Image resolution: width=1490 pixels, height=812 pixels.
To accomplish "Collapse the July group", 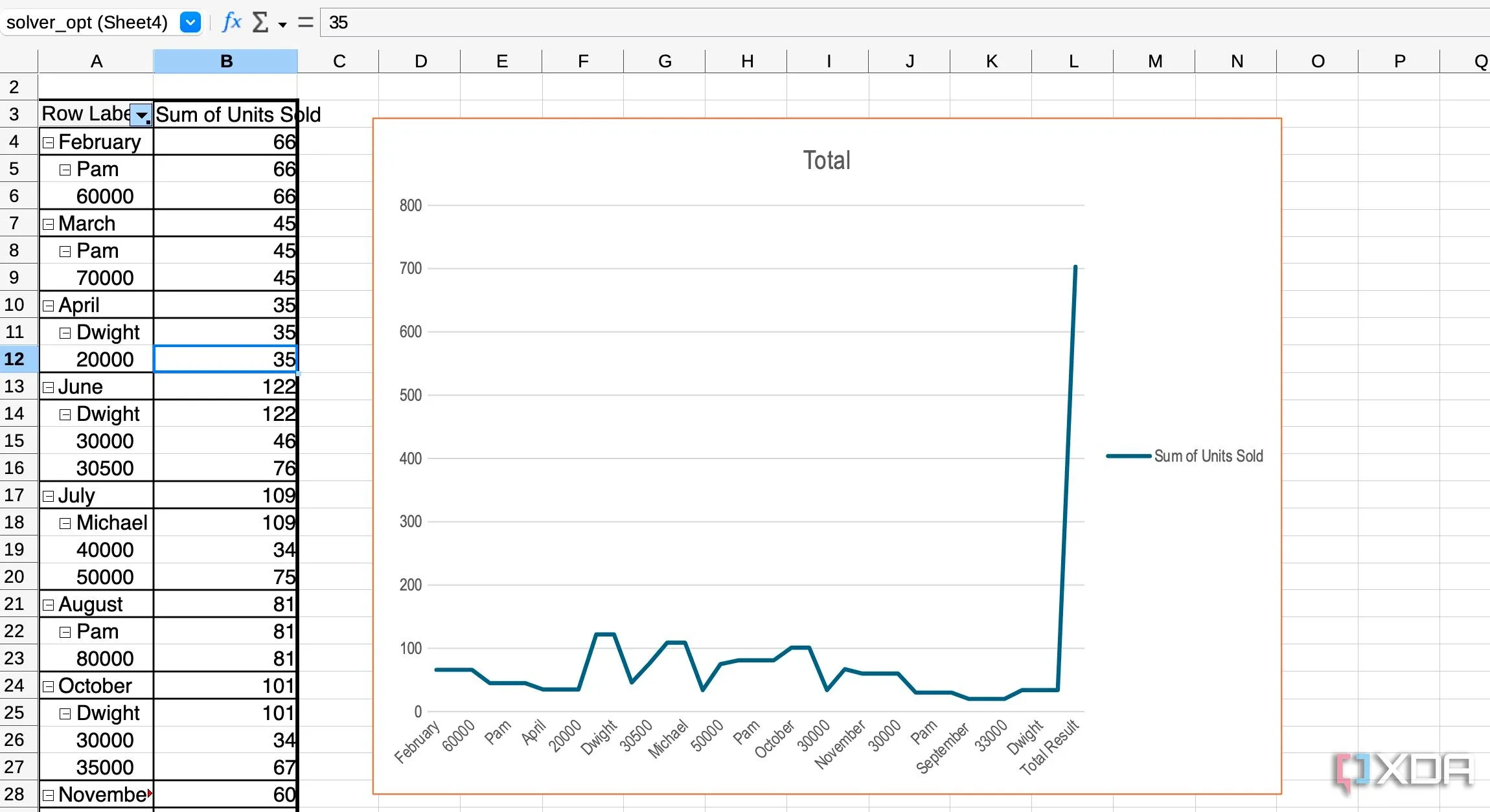I will (x=48, y=496).
